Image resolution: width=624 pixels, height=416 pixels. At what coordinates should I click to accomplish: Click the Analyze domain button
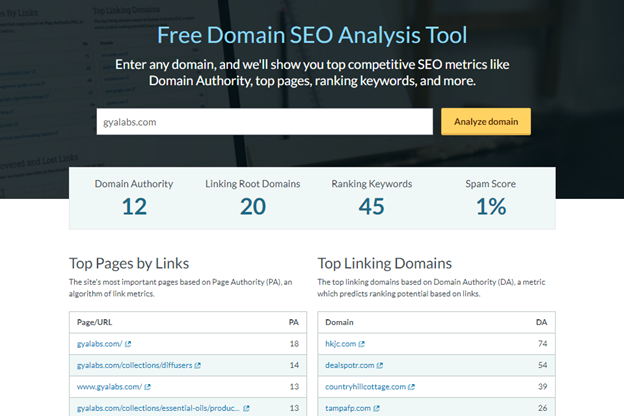(x=486, y=121)
